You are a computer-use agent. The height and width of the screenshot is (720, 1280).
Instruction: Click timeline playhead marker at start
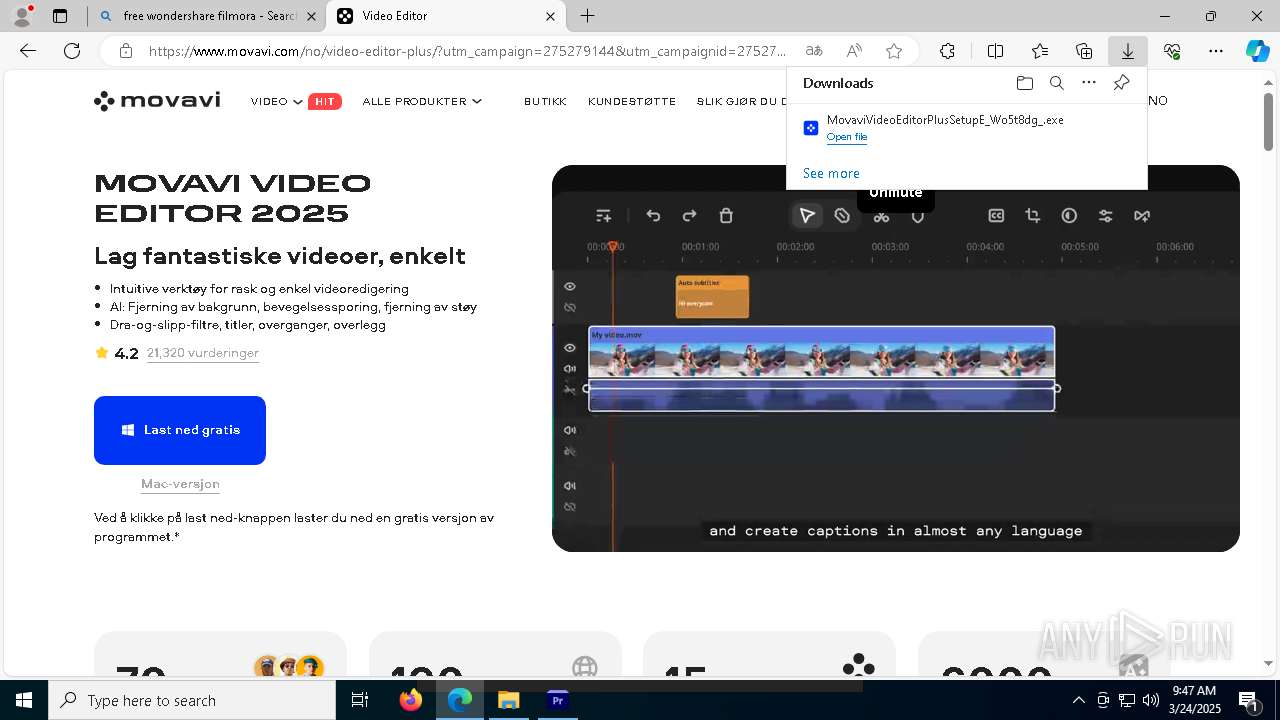[x=613, y=246]
